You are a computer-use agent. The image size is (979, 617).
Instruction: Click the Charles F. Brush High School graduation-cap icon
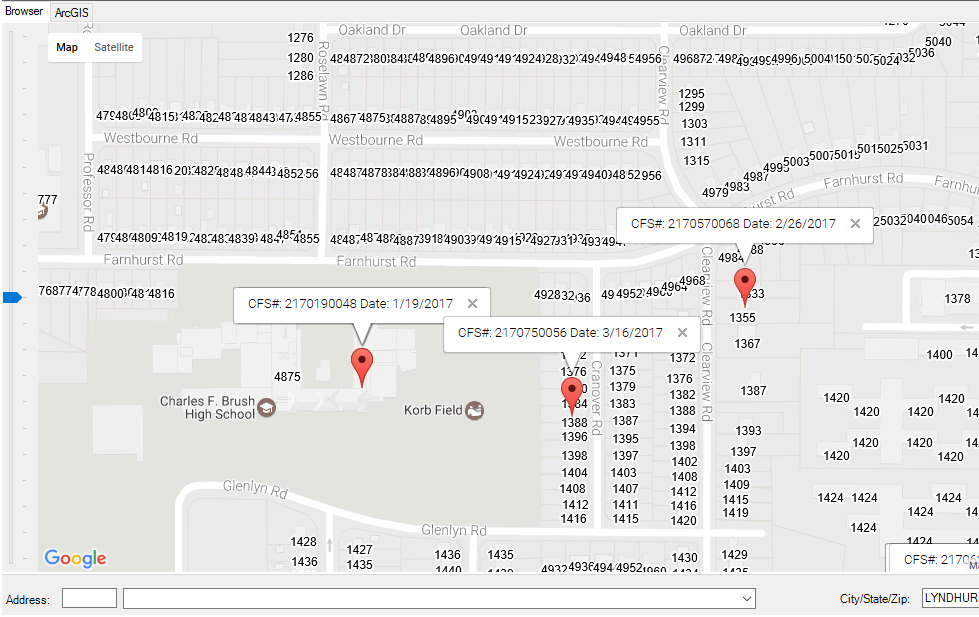coord(267,408)
